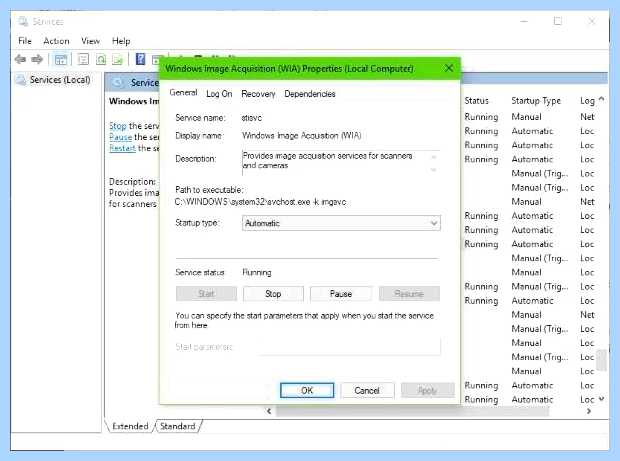This screenshot has width=620, height=461.
Task: Click the Back arrow in the Services toolbar
Action: tap(20, 60)
